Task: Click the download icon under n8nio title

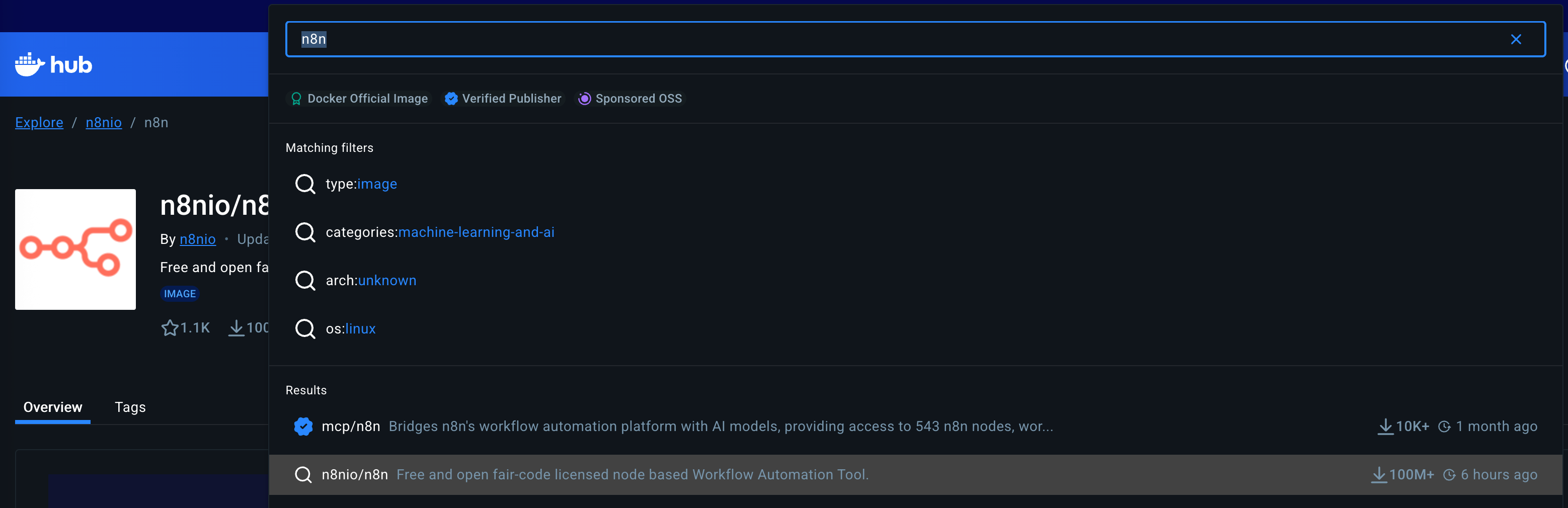Action: click(236, 328)
